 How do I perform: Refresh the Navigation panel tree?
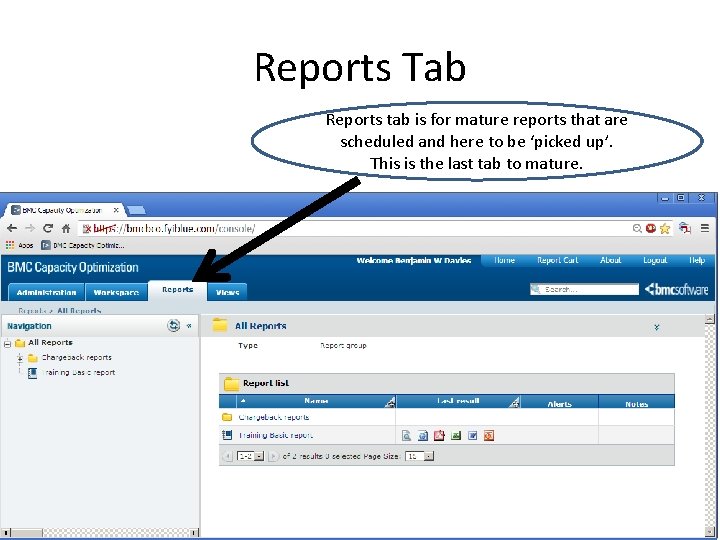pyautogui.click(x=173, y=326)
